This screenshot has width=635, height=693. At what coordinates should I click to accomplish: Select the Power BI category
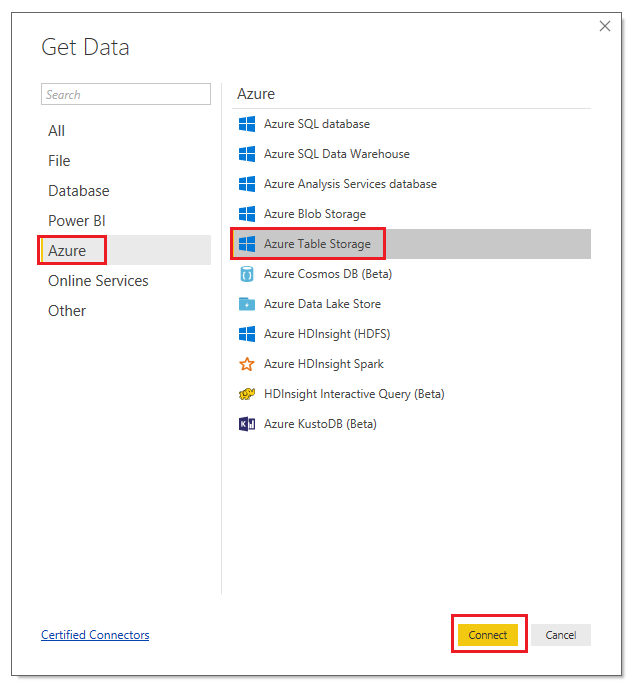point(126,221)
